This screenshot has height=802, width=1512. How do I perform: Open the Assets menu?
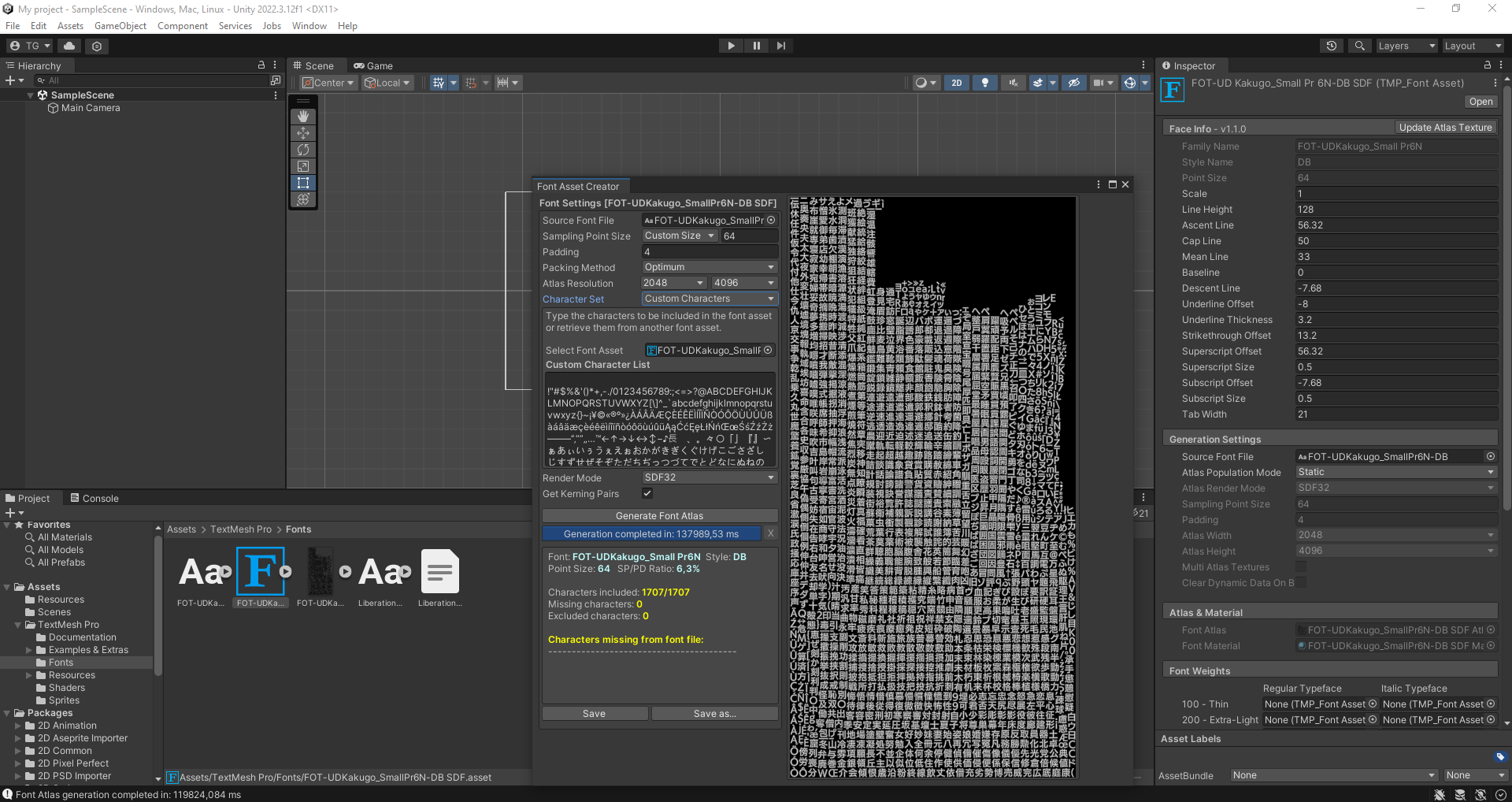click(x=70, y=26)
